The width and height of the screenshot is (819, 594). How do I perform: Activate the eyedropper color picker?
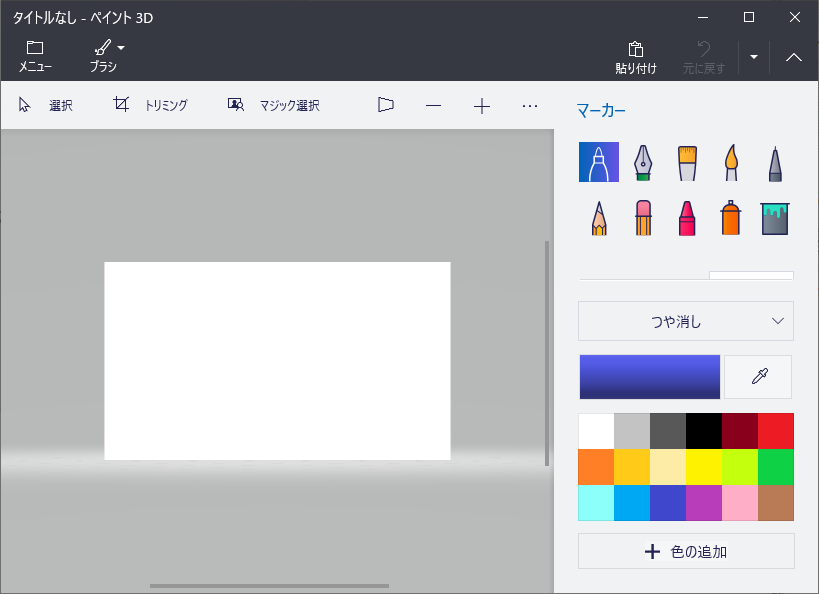pos(758,377)
